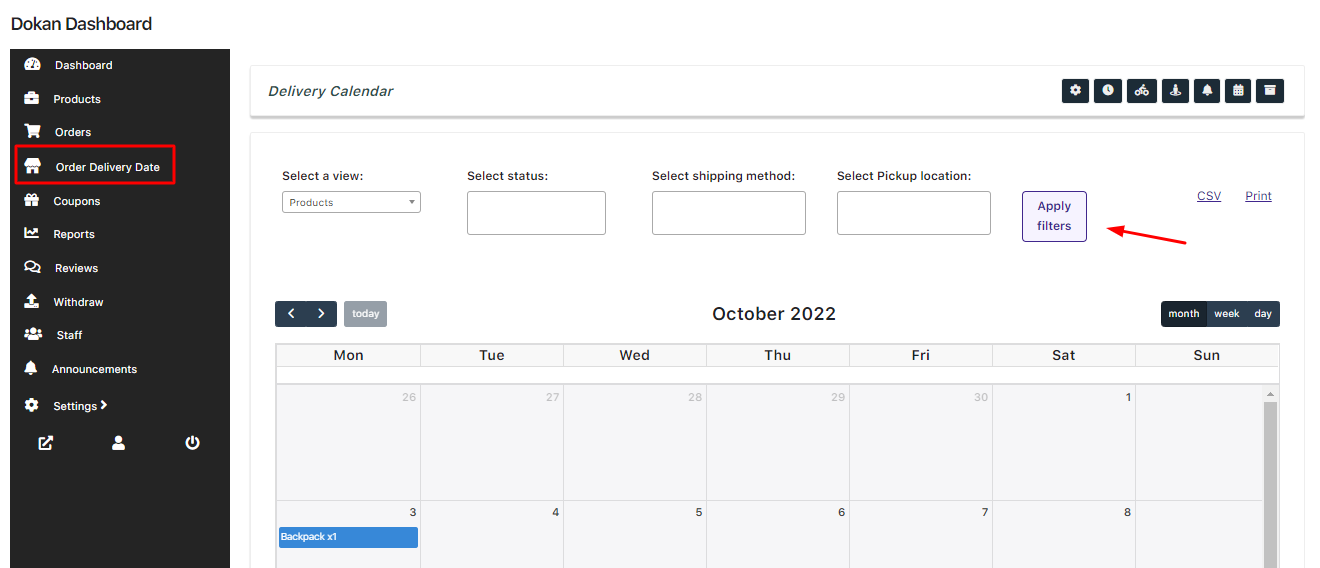The image size is (1320, 568).
Task: Click the pickup location person icon
Action: (1175, 90)
